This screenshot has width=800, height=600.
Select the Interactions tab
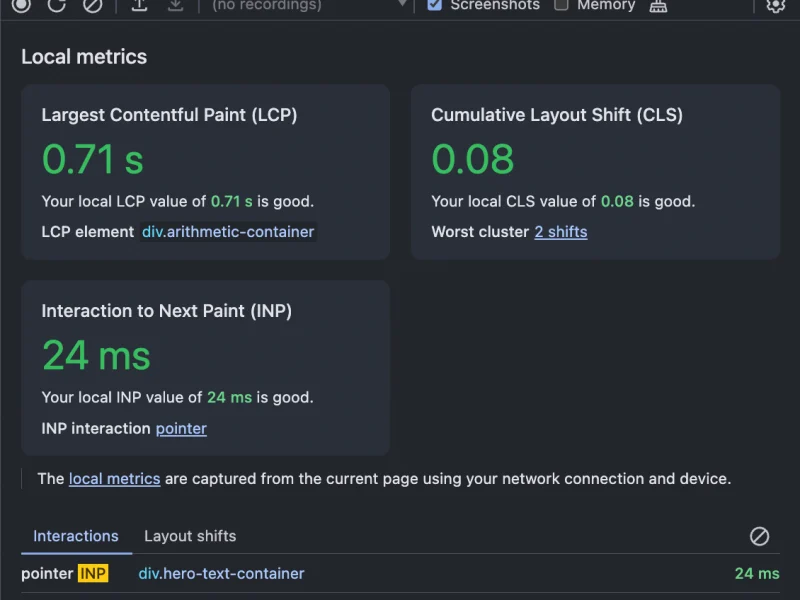tap(76, 536)
